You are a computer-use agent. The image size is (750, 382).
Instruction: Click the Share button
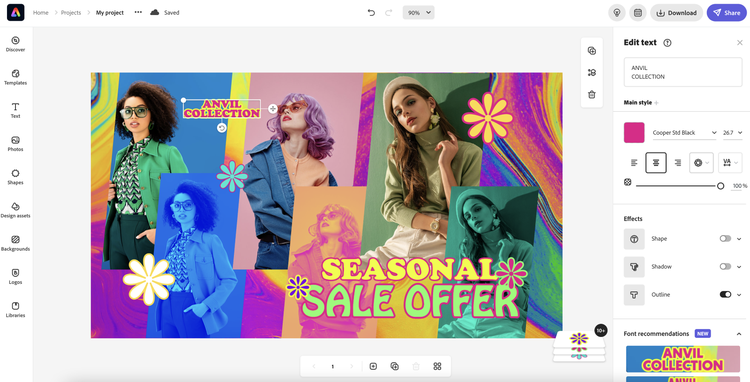tap(727, 13)
